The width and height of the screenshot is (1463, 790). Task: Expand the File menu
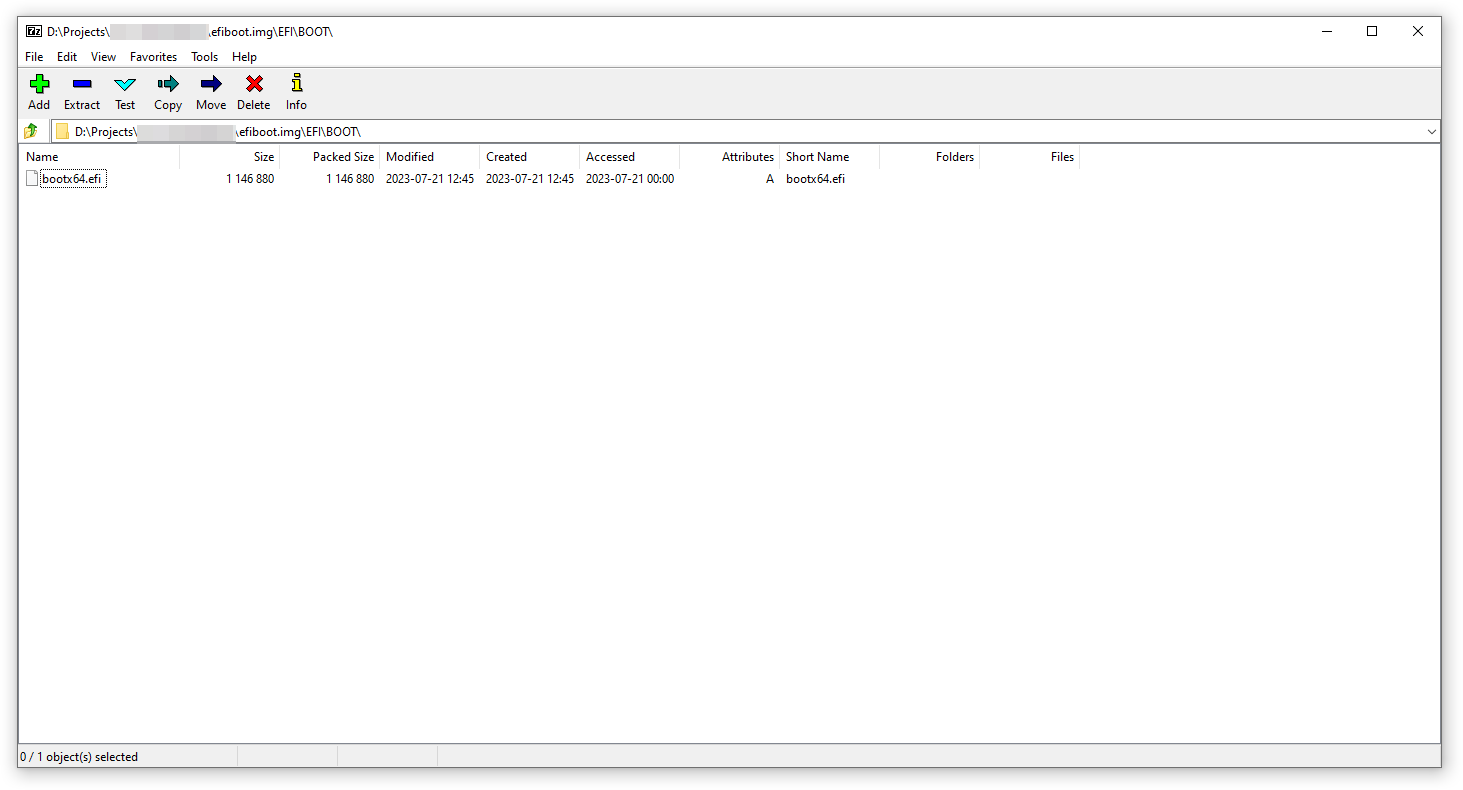[34, 57]
